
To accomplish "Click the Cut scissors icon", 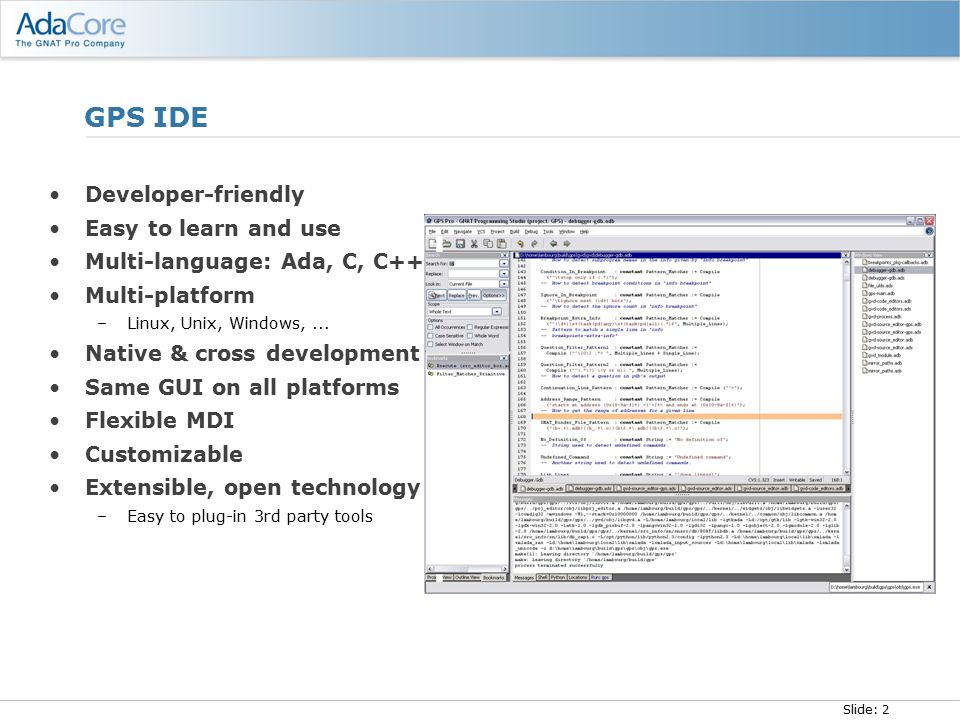I will click(474, 244).
